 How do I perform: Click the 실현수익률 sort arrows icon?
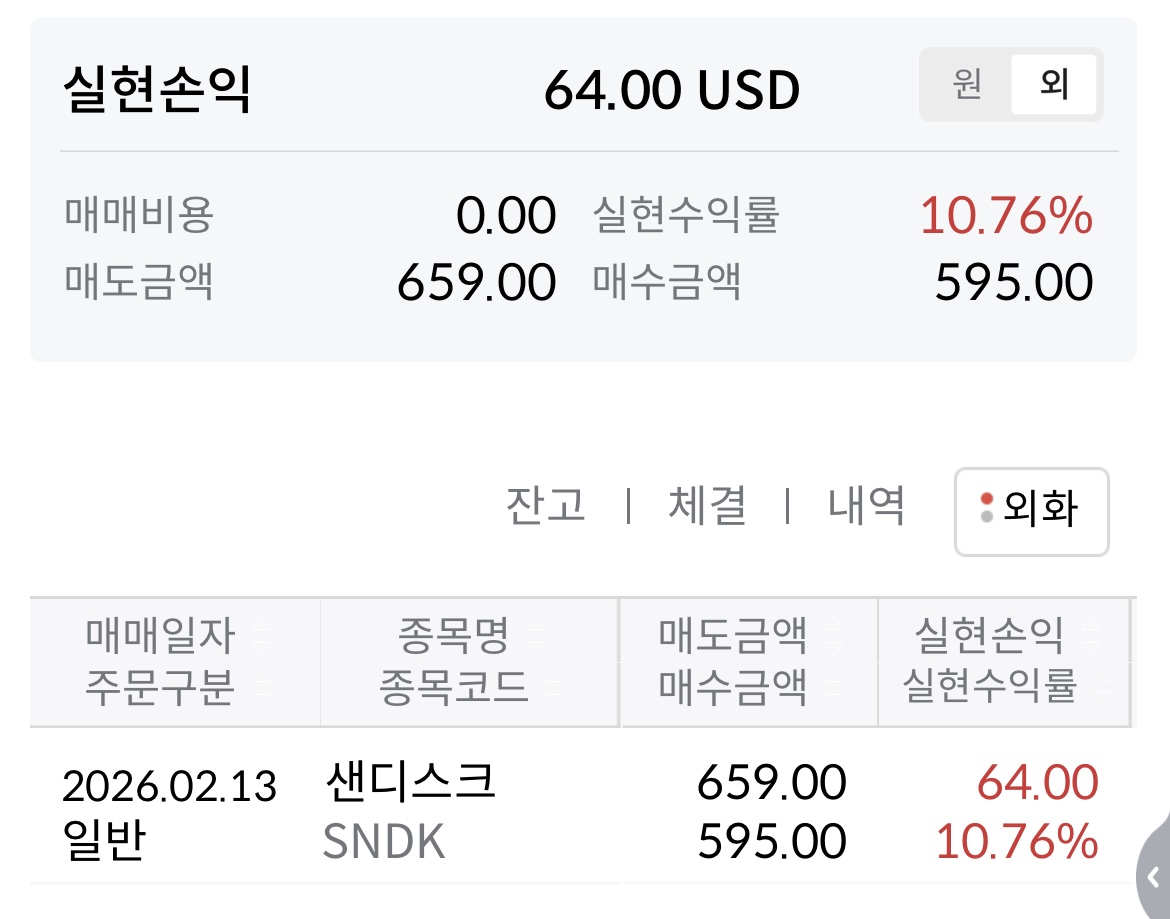[x=1101, y=687]
